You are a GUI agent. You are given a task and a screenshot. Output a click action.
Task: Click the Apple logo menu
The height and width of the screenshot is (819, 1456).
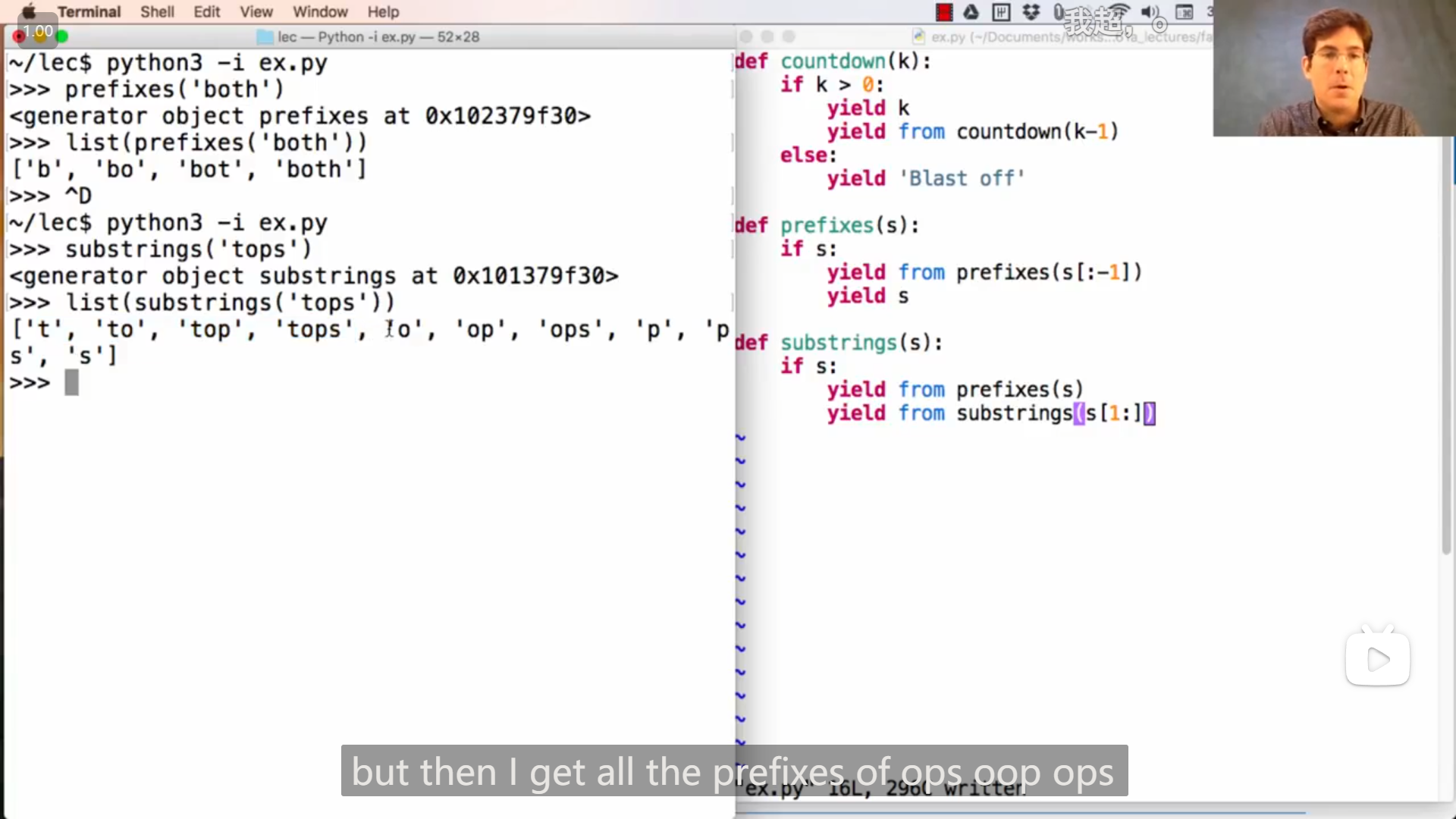[29, 12]
